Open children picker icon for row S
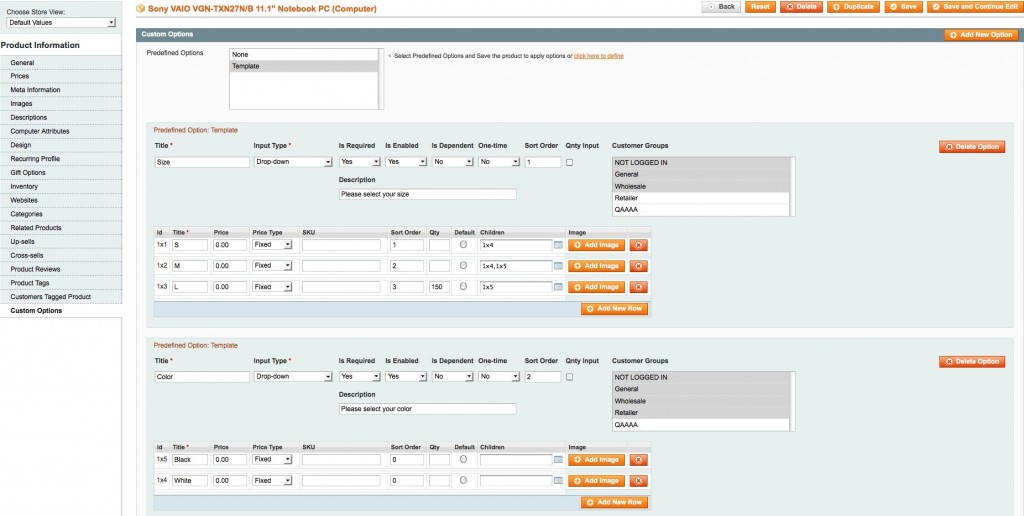 click(x=558, y=245)
